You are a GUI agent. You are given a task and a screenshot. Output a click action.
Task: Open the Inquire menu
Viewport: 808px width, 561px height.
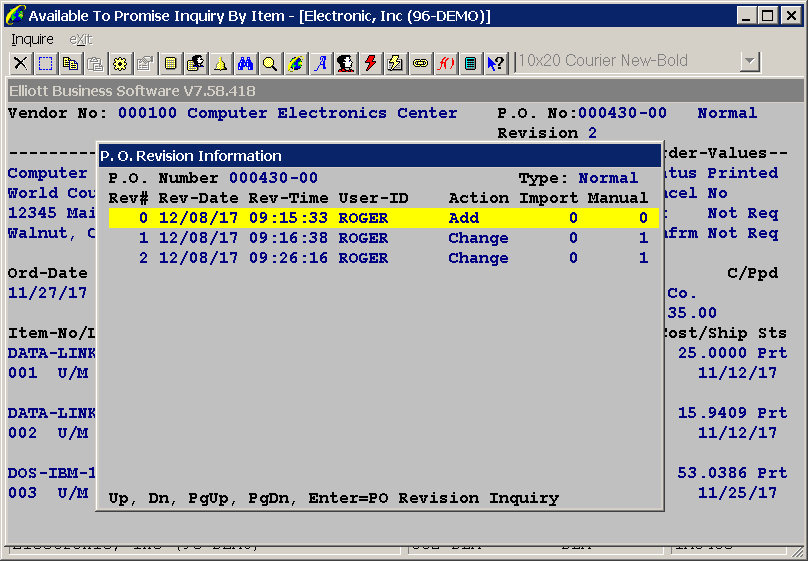click(32, 39)
